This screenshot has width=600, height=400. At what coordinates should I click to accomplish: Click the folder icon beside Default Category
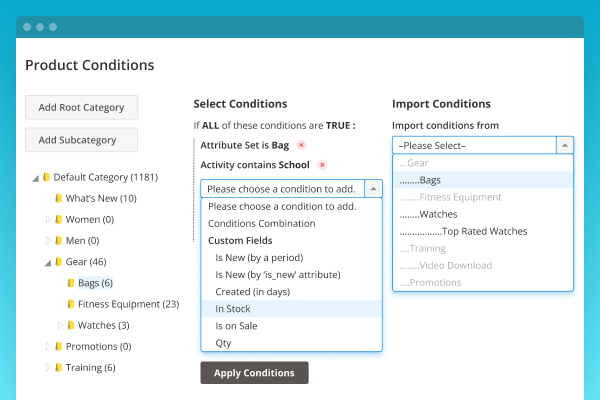coord(46,178)
